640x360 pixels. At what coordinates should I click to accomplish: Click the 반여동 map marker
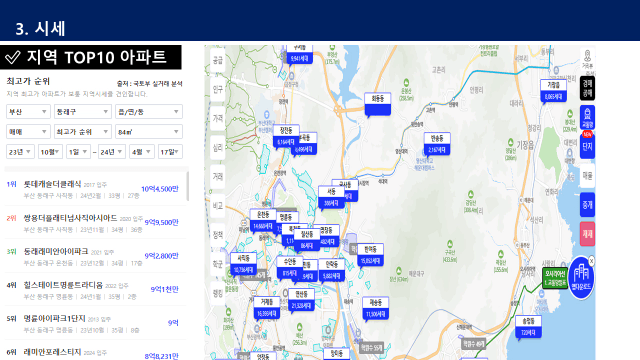370,255
